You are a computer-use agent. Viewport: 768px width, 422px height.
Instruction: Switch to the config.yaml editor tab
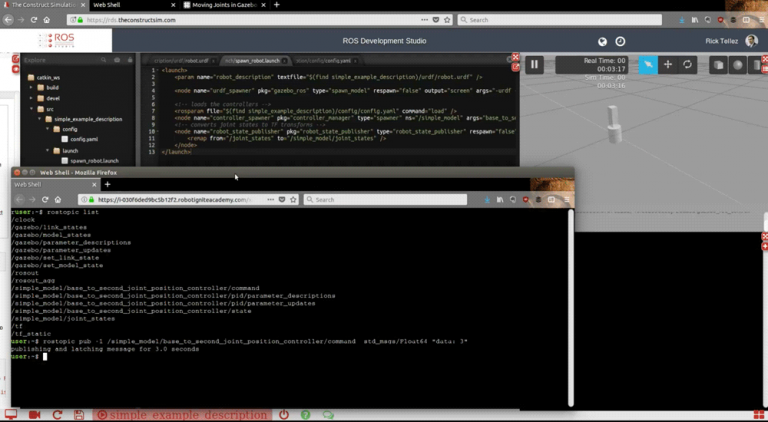pyautogui.click(x=323, y=61)
